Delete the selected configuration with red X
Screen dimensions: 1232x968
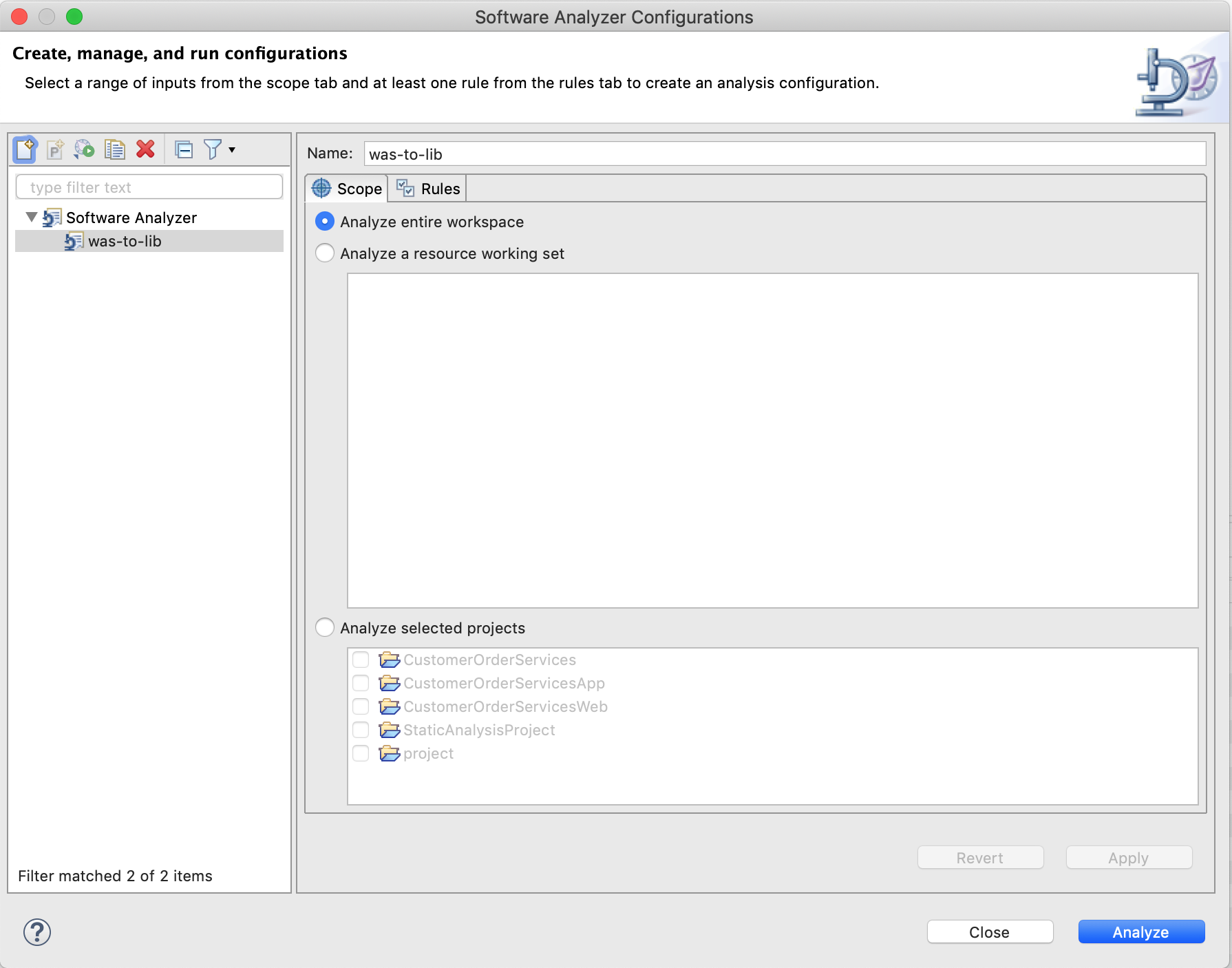(145, 149)
